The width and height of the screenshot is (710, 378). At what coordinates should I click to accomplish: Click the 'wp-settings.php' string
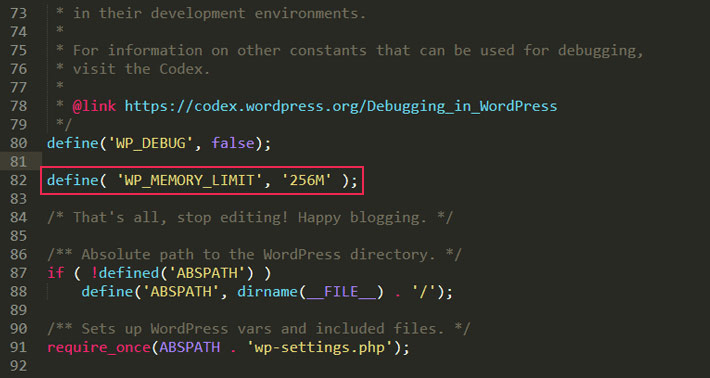coord(320,347)
